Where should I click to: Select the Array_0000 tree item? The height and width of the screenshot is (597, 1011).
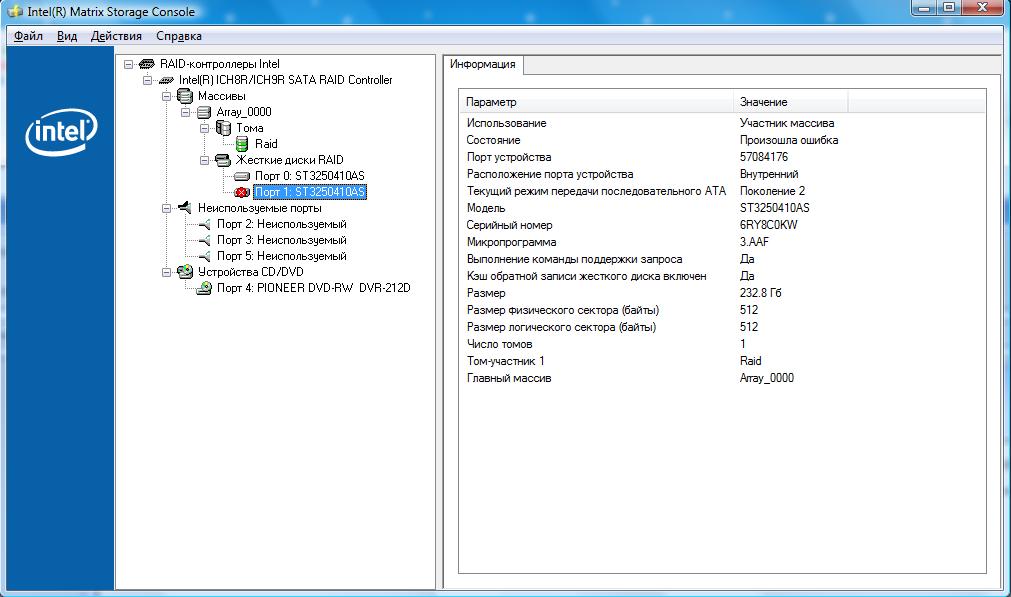coord(244,112)
